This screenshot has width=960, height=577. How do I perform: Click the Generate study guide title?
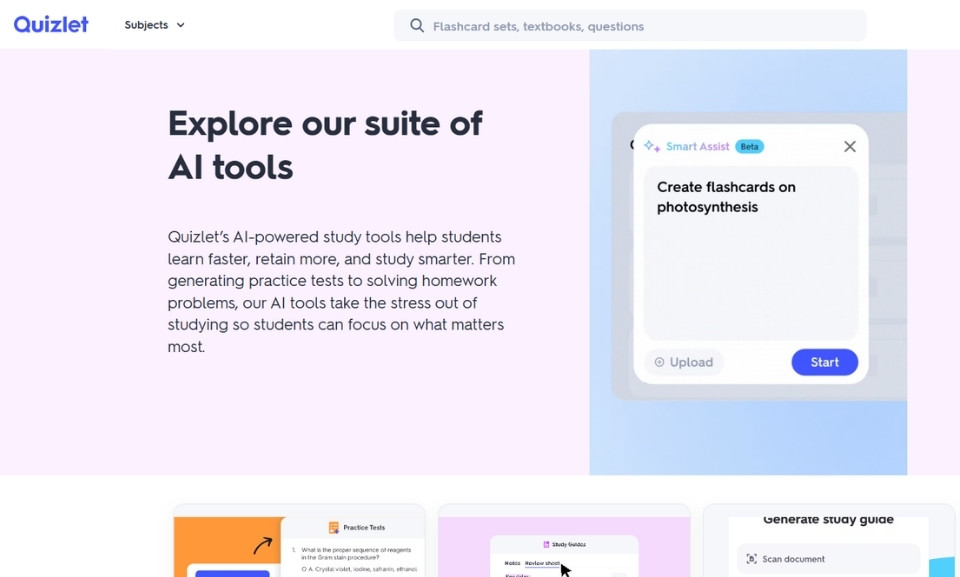[x=828, y=520]
